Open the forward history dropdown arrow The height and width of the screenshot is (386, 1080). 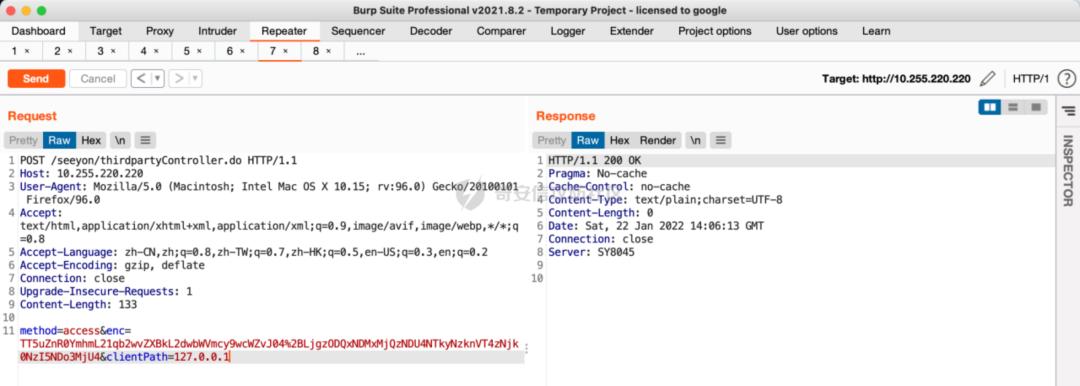click(196, 79)
